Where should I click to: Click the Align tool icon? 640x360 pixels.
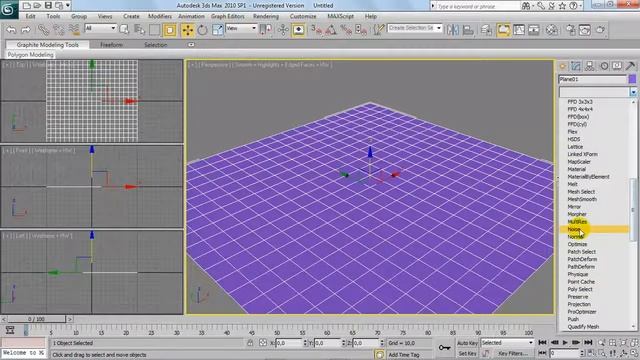[x=468, y=29]
